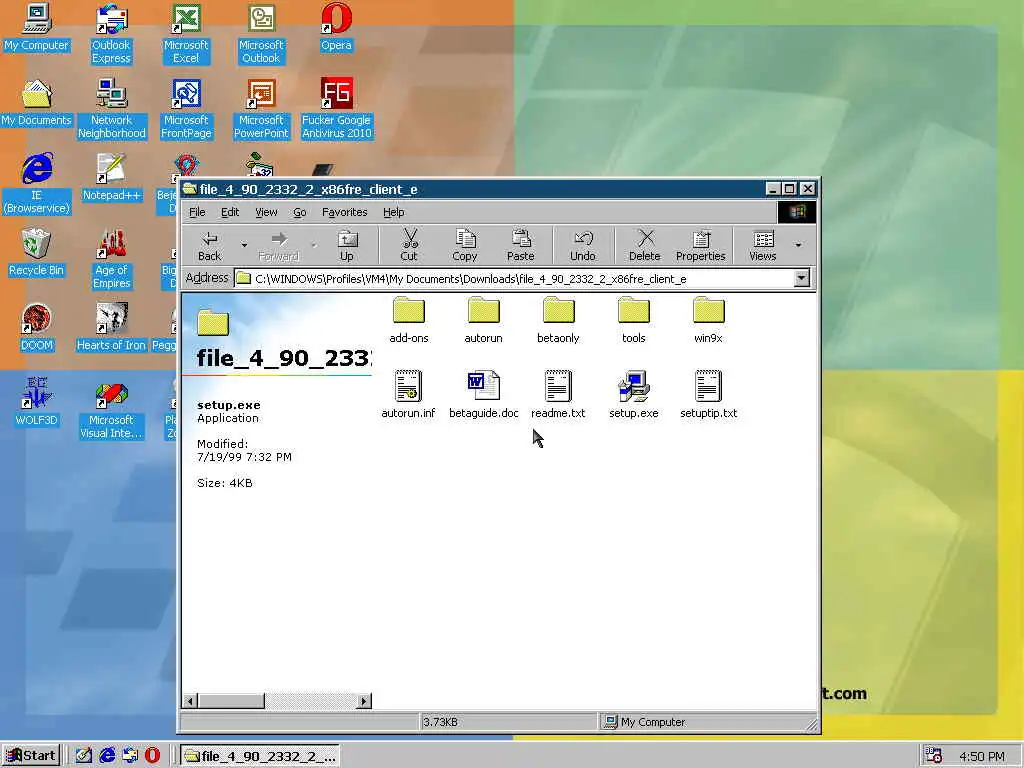Select DOOM desktop shortcut
Image resolution: width=1024 pixels, height=768 pixels.
(37, 328)
